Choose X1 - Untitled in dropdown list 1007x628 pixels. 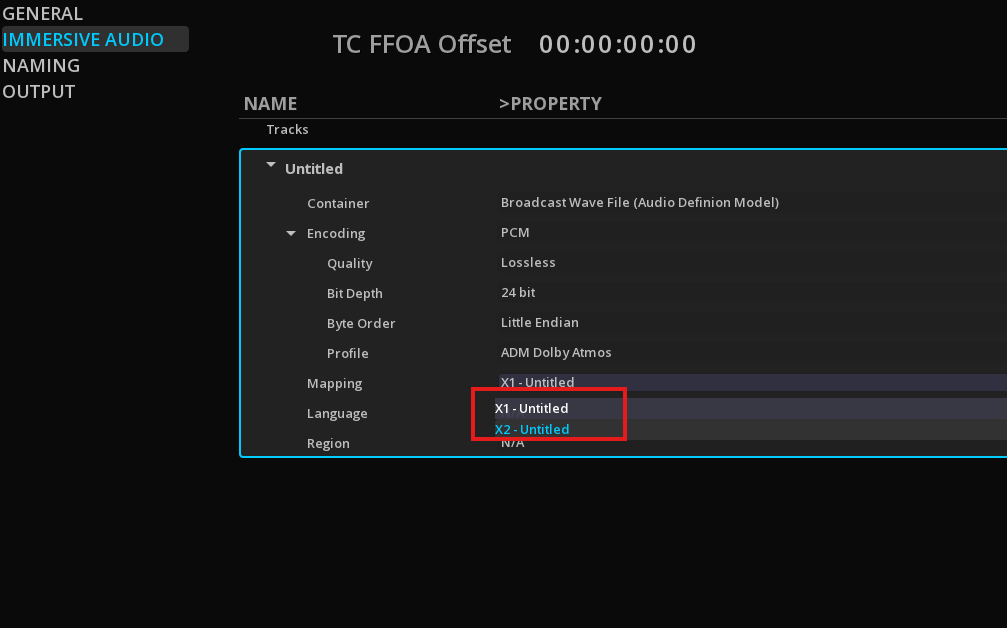tap(532, 409)
